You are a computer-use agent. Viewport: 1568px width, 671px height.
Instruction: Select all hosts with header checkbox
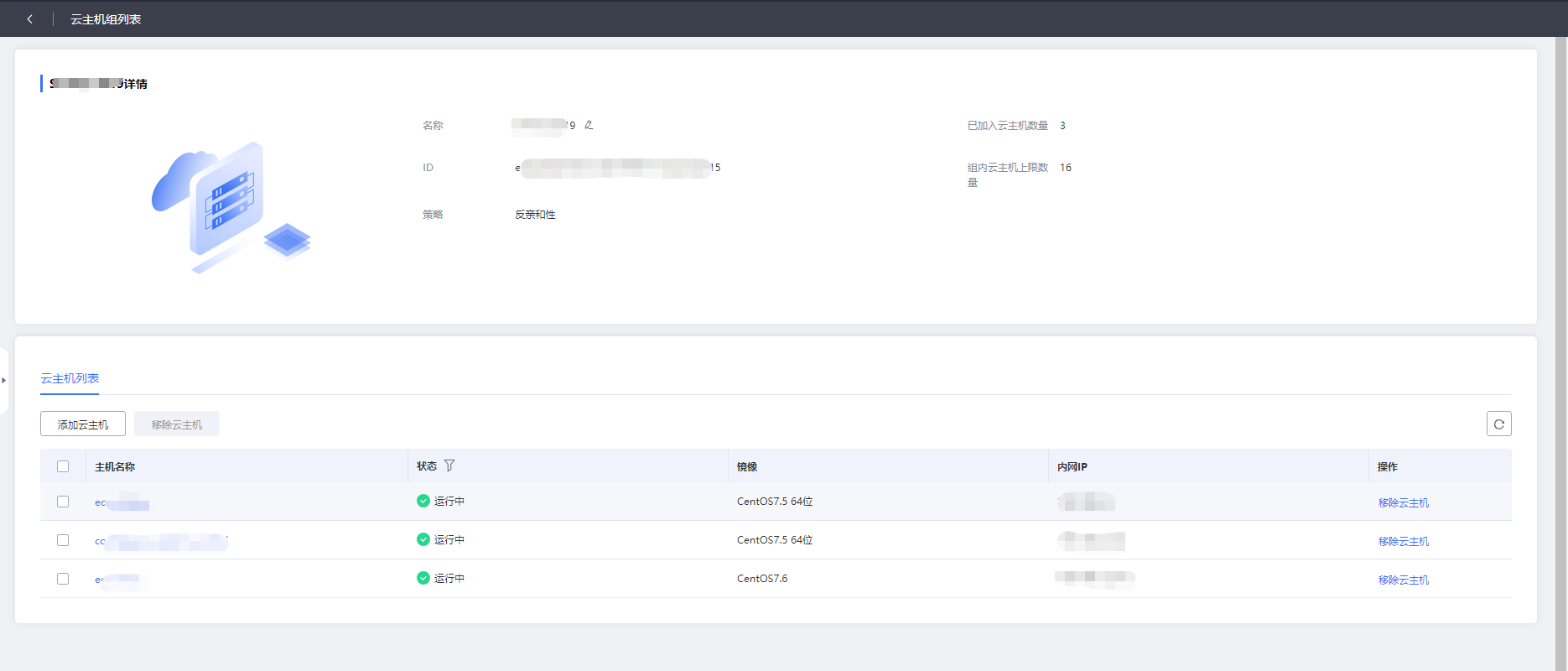pos(63,466)
